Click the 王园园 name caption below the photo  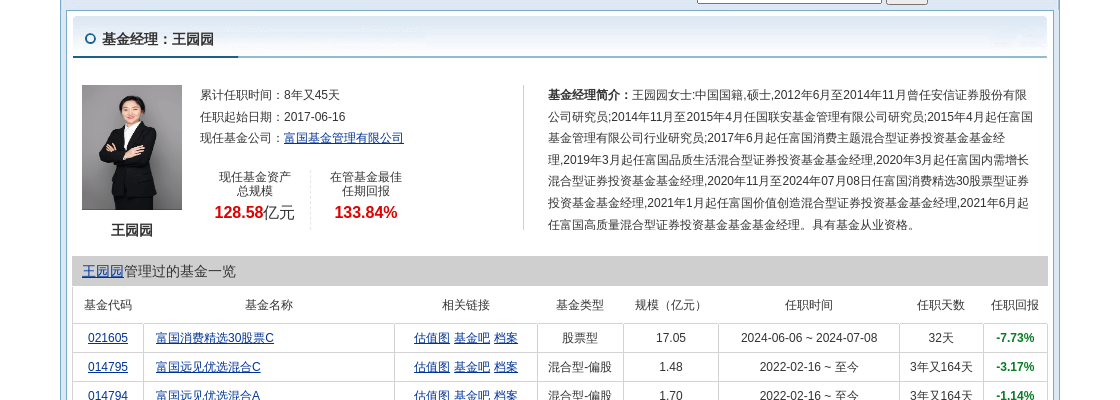(x=132, y=230)
